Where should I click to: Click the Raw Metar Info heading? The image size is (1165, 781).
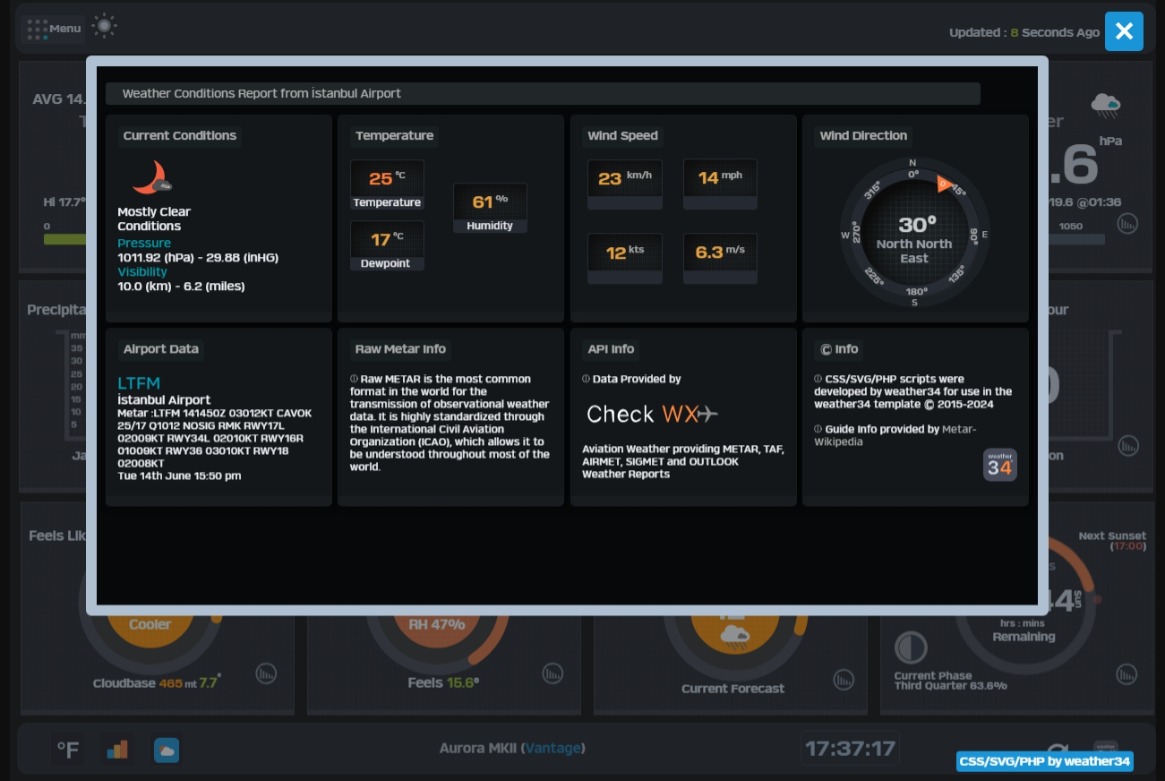(400, 349)
